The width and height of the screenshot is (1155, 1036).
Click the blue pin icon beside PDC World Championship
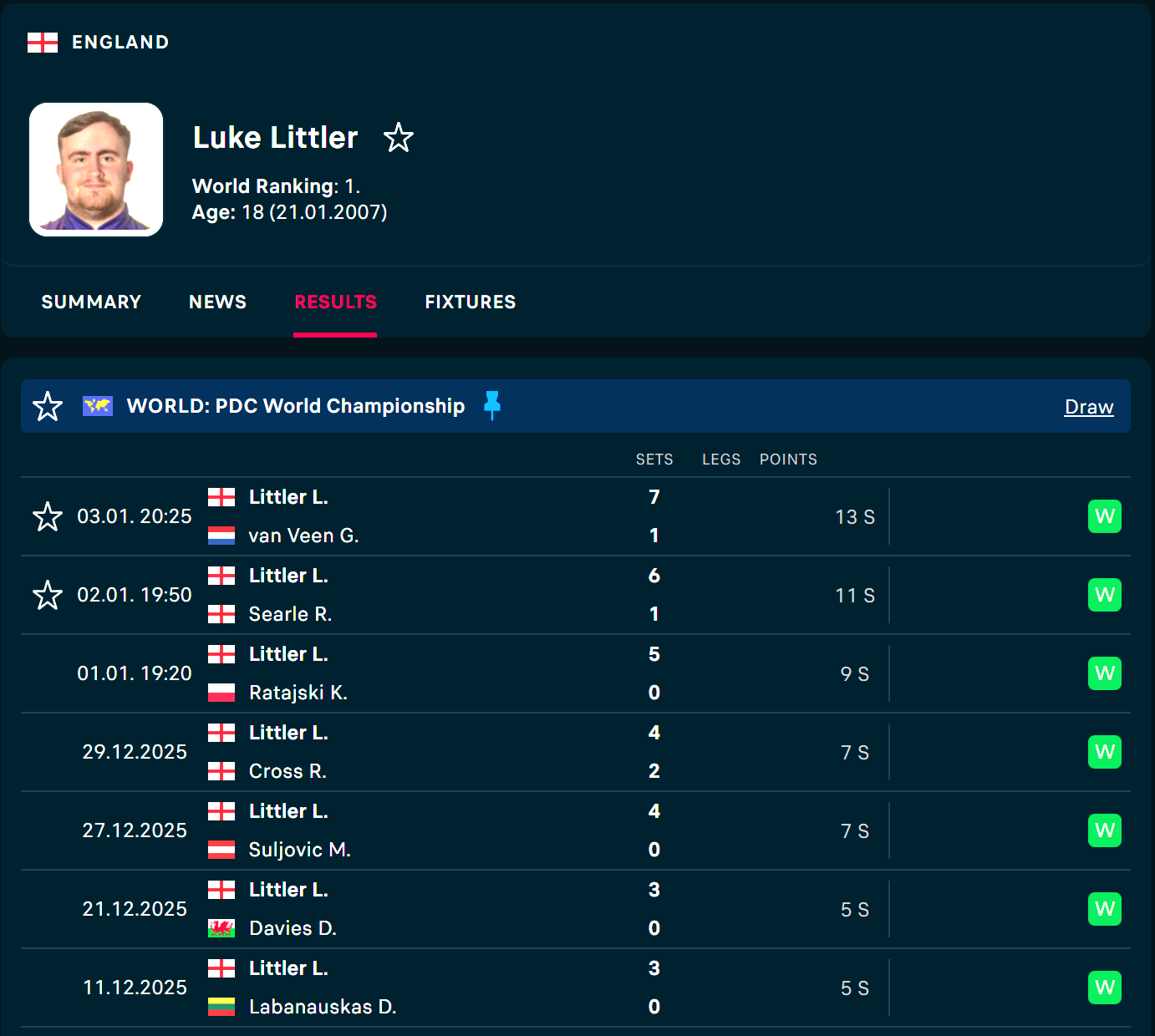[x=492, y=405]
